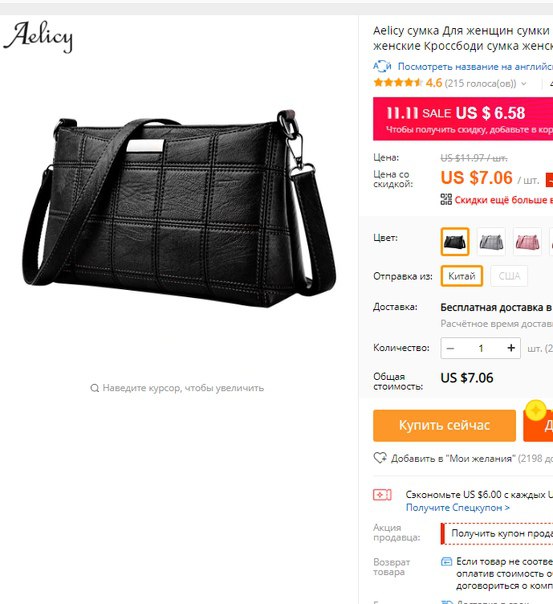
Task: Choose the pink bag color option
Action: tap(527, 242)
